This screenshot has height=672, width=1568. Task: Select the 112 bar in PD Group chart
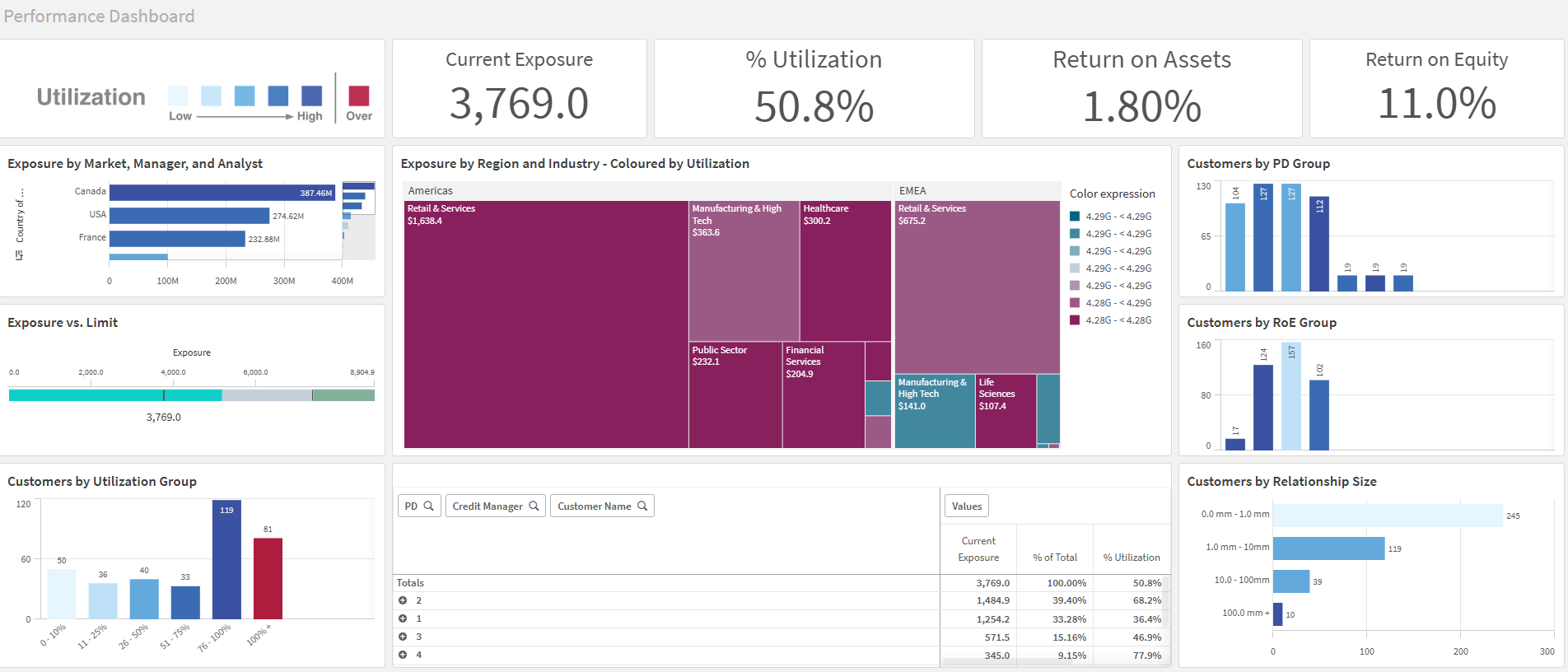(1319, 244)
